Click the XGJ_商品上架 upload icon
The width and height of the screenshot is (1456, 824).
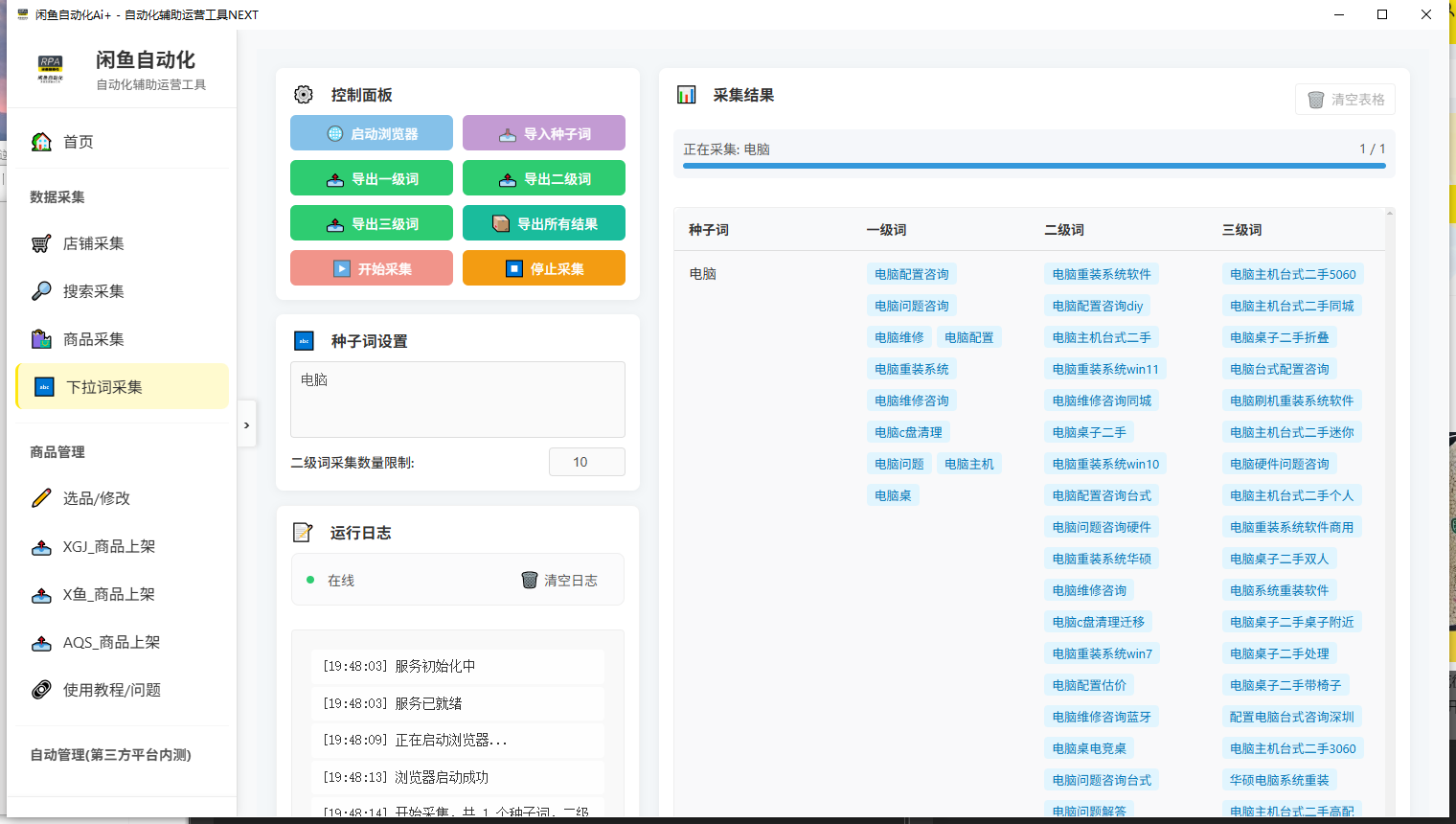coord(41,547)
